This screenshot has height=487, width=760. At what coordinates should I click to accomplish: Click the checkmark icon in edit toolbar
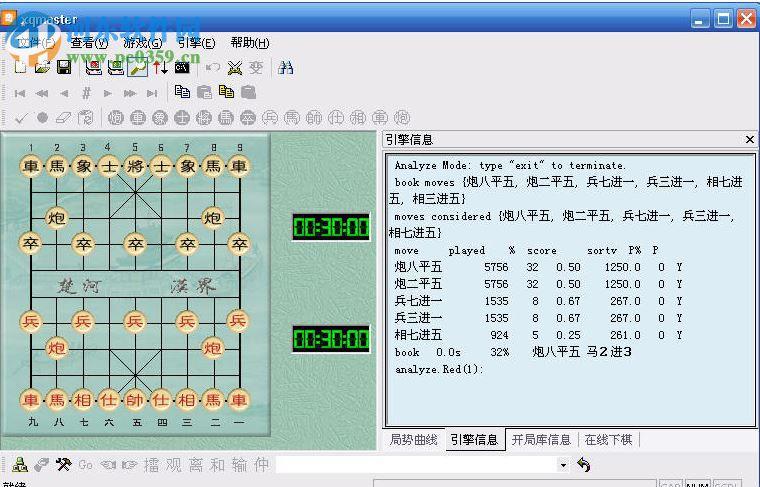[x=20, y=118]
